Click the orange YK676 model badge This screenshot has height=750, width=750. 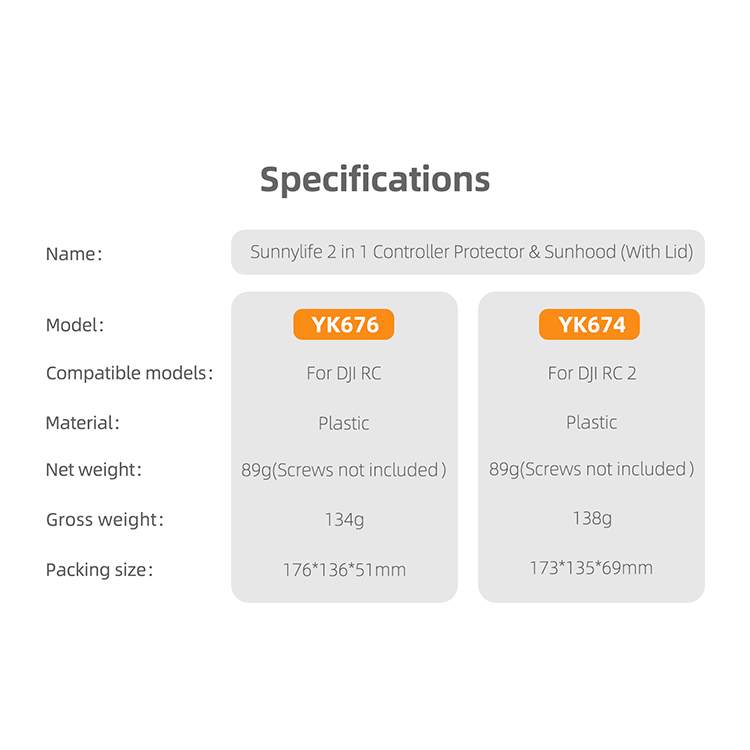(x=344, y=325)
